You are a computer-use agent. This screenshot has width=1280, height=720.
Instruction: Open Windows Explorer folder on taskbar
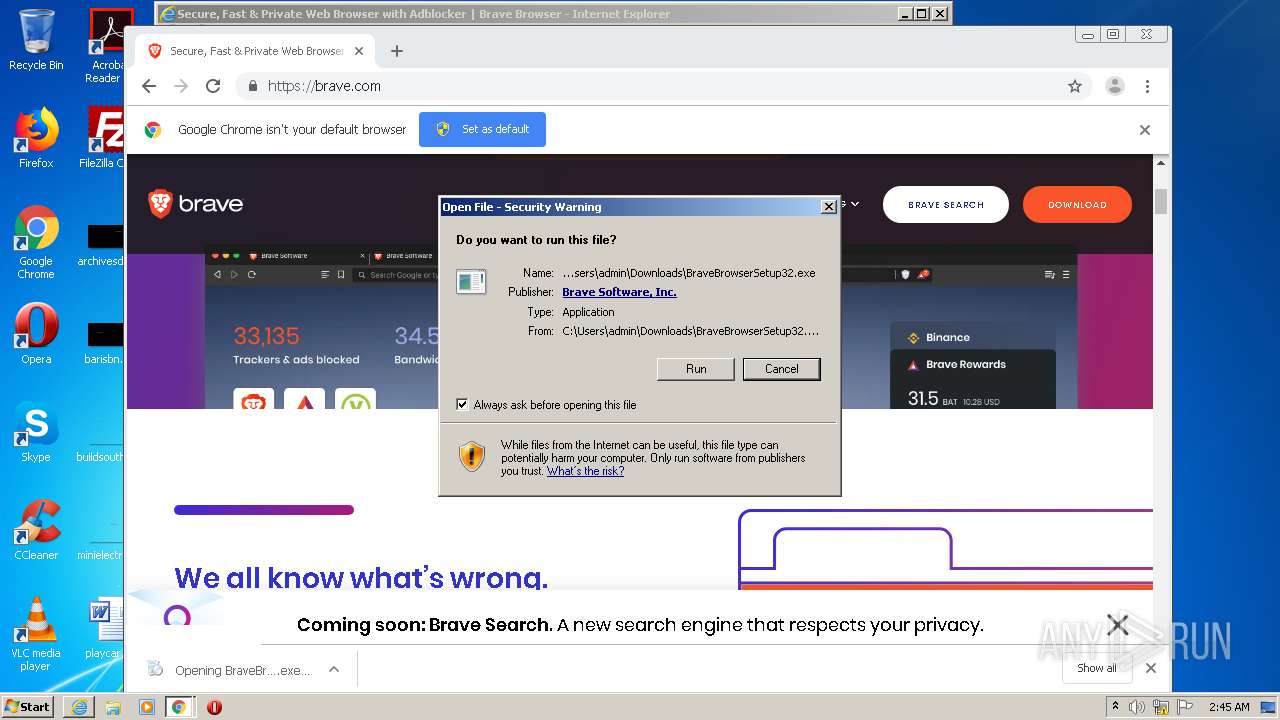(x=113, y=707)
